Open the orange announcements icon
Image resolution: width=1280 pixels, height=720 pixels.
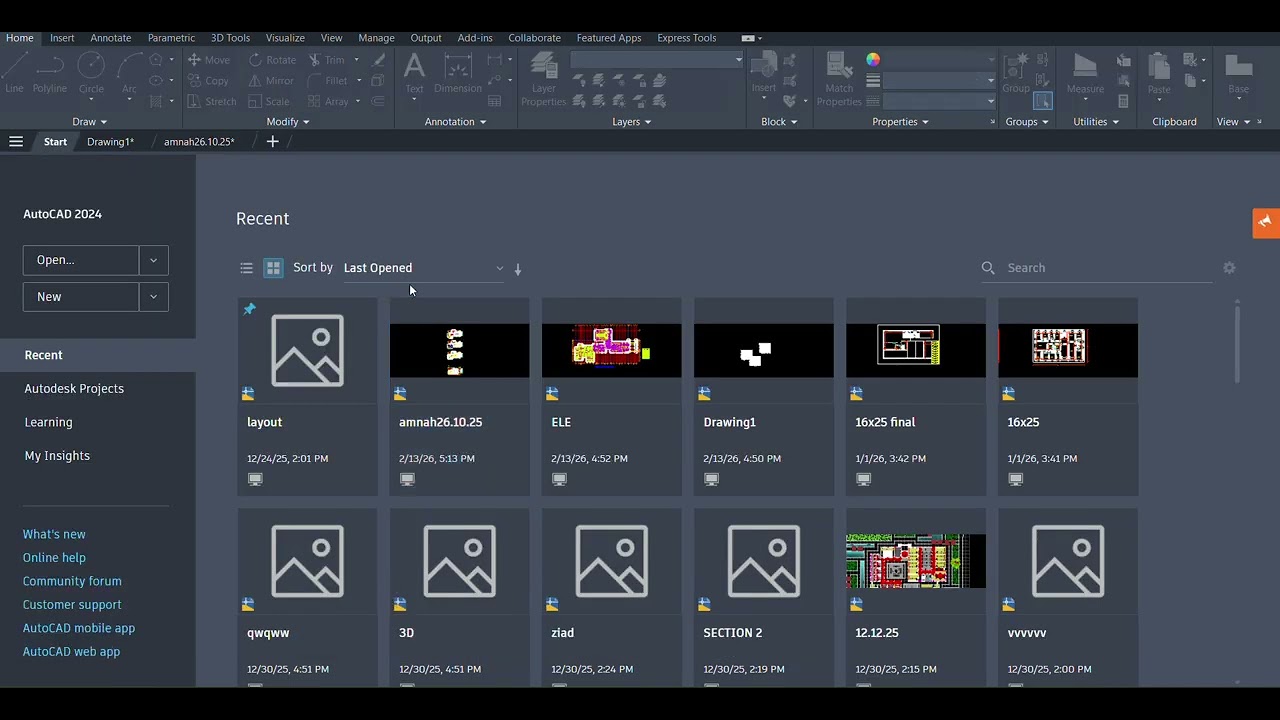(x=1265, y=222)
